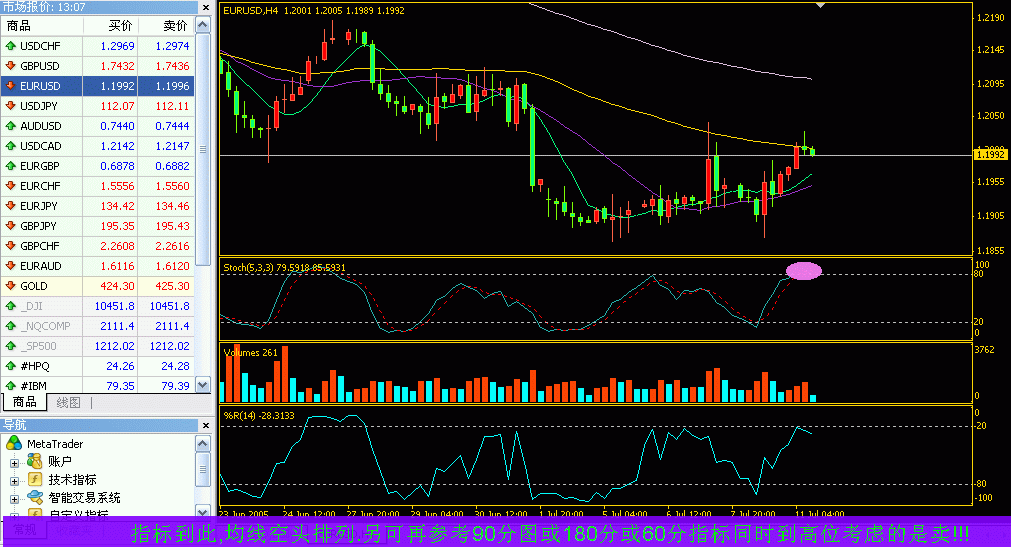Expand the 账户 tree node

click(x=14, y=463)
